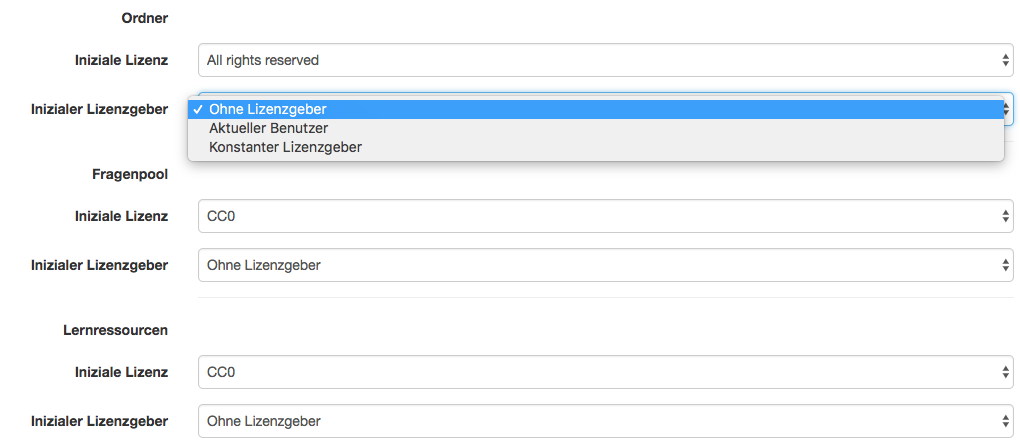1020x448 pixels.
Task: Click the 'Fragenpool' section heading
Action: click(129, 173)
